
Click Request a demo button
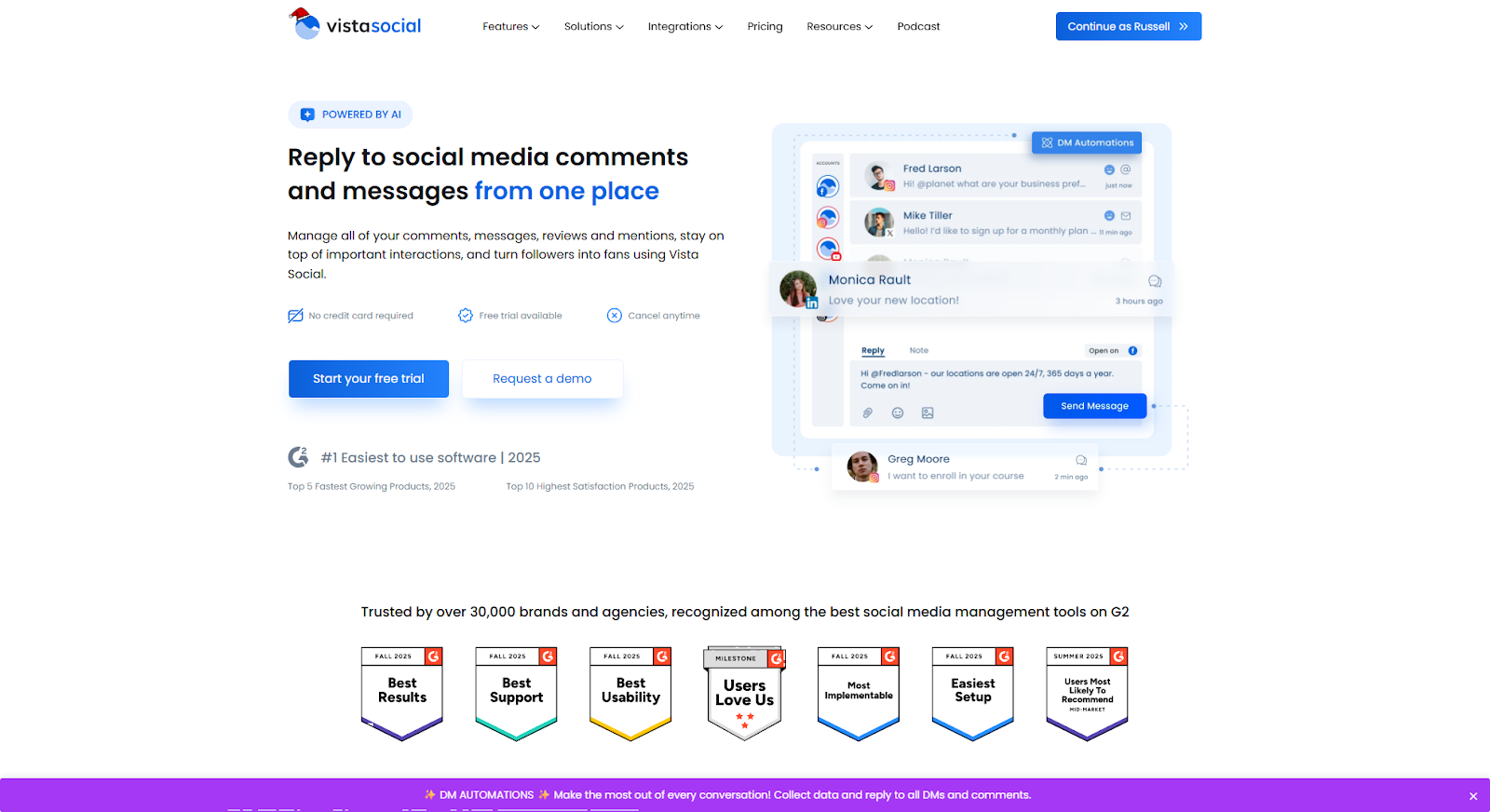(x=542, y=379)
